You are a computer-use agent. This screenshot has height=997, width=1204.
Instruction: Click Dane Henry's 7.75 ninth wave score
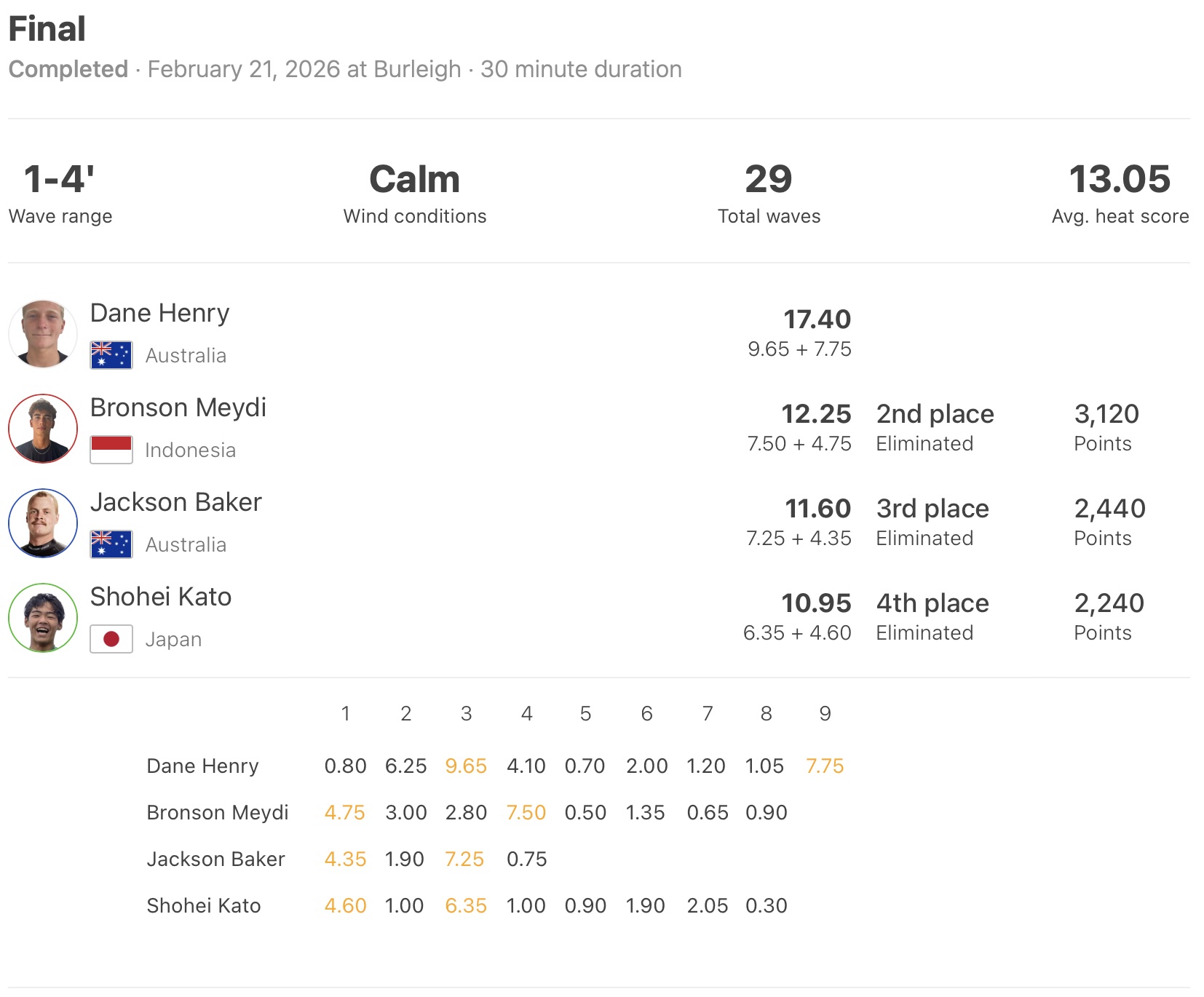pos(825,766)
